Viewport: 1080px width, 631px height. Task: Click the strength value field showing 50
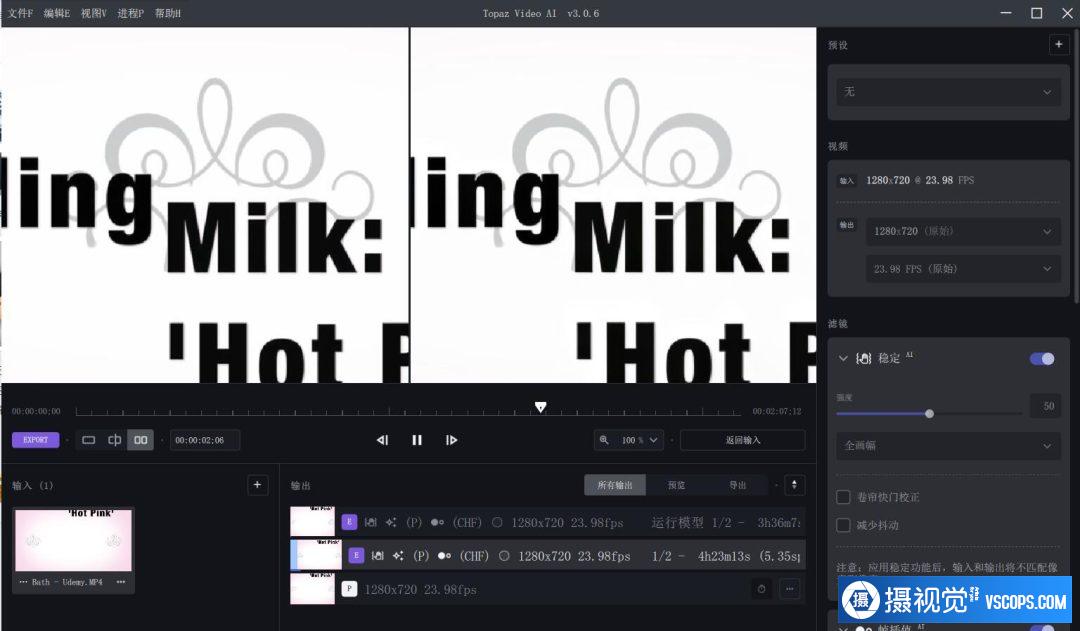point(1046,406)
